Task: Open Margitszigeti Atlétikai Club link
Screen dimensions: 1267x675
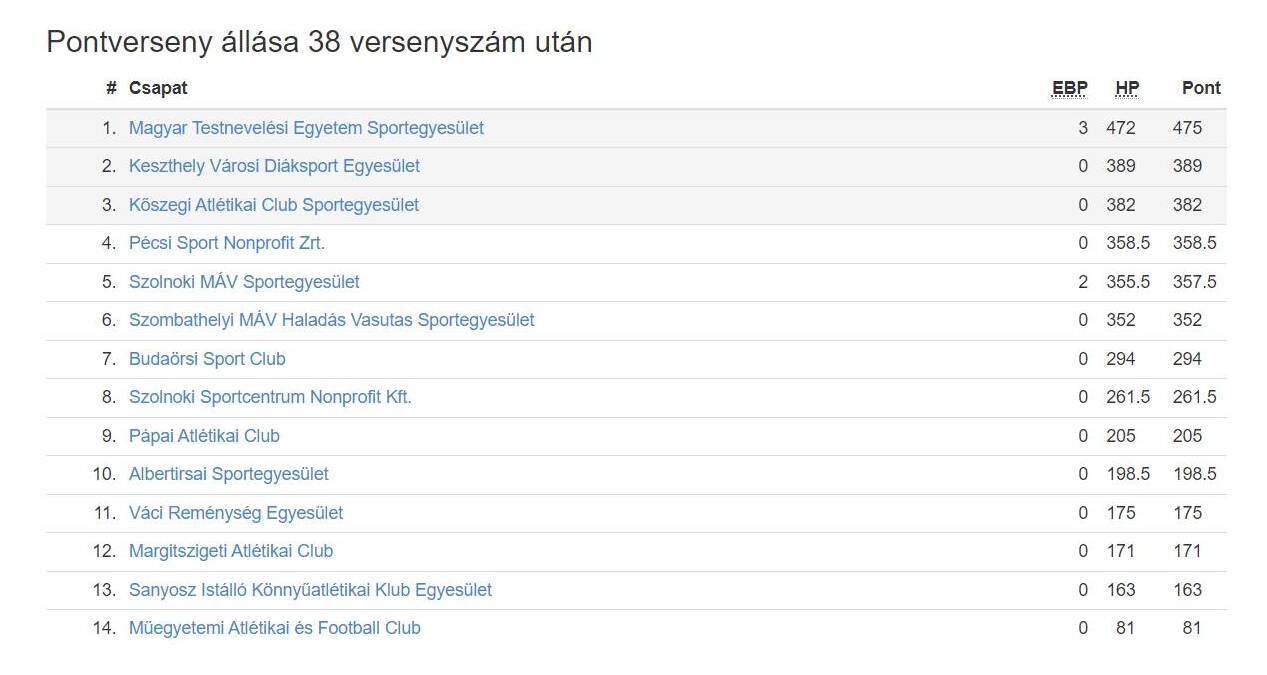Action: (x=231, y=551)
